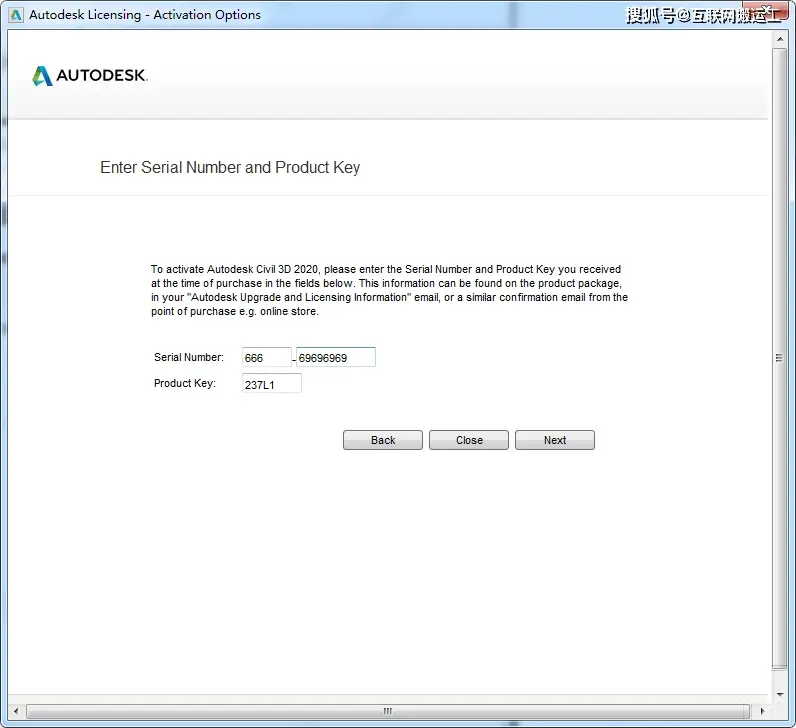
Task: Click the Autodesk "A" logo emblem
Action: point(42,76)
